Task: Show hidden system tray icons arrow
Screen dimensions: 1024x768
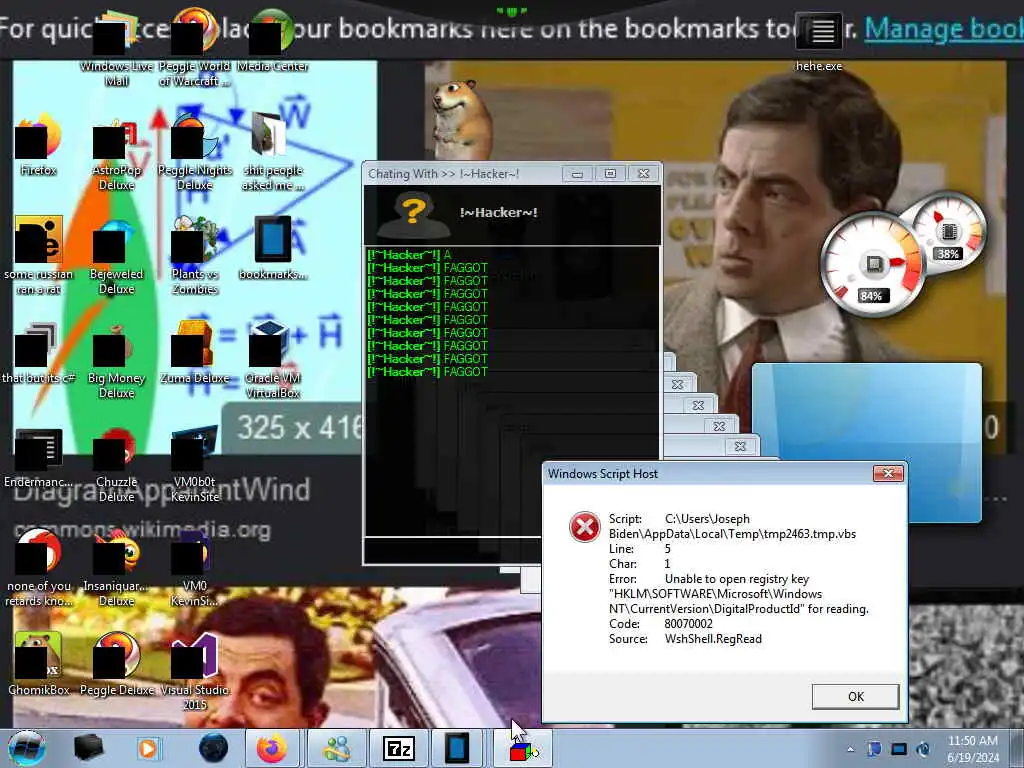Action: [850, 749]
